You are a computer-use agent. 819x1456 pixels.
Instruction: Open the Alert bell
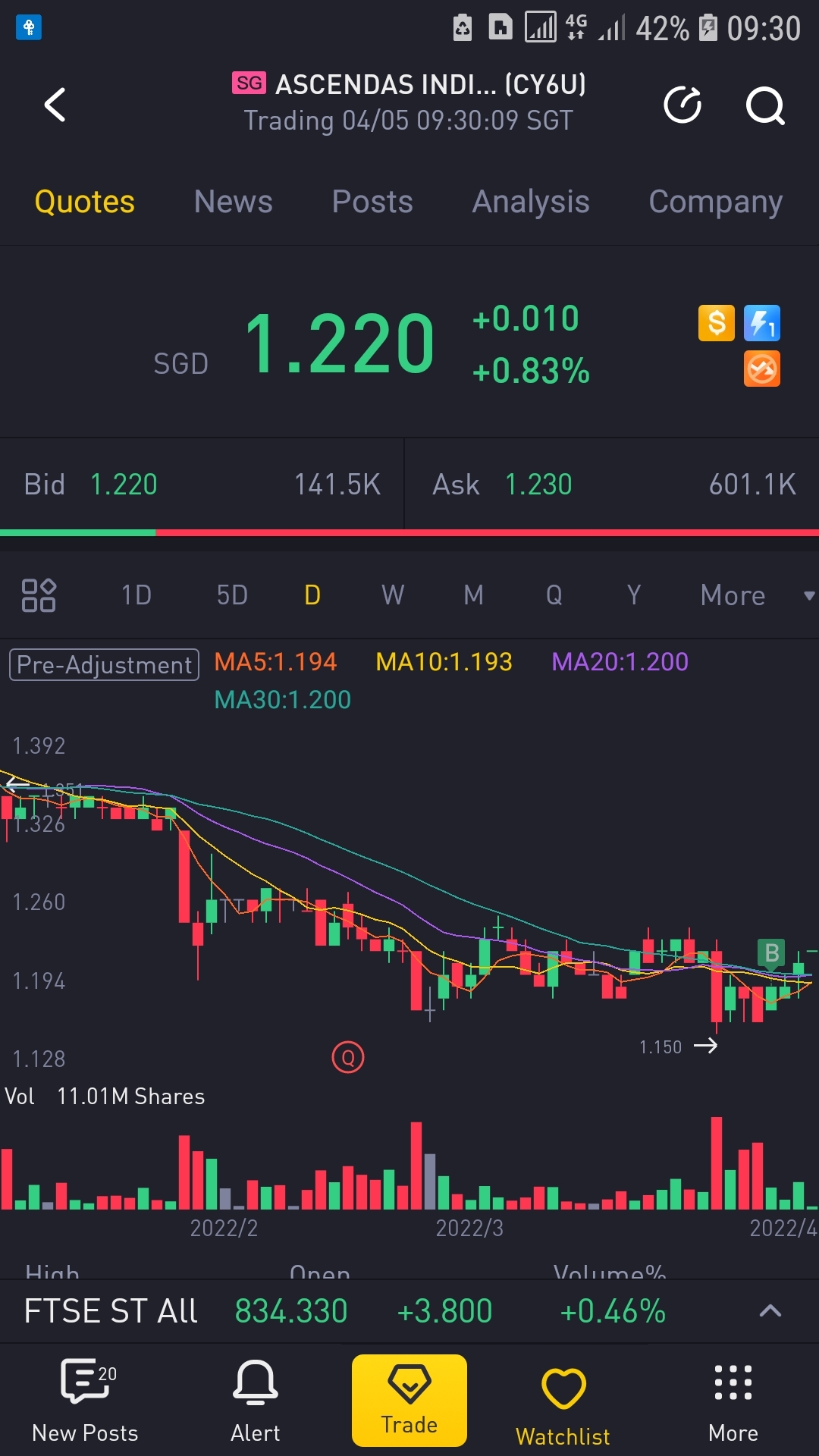point(256,1400)
